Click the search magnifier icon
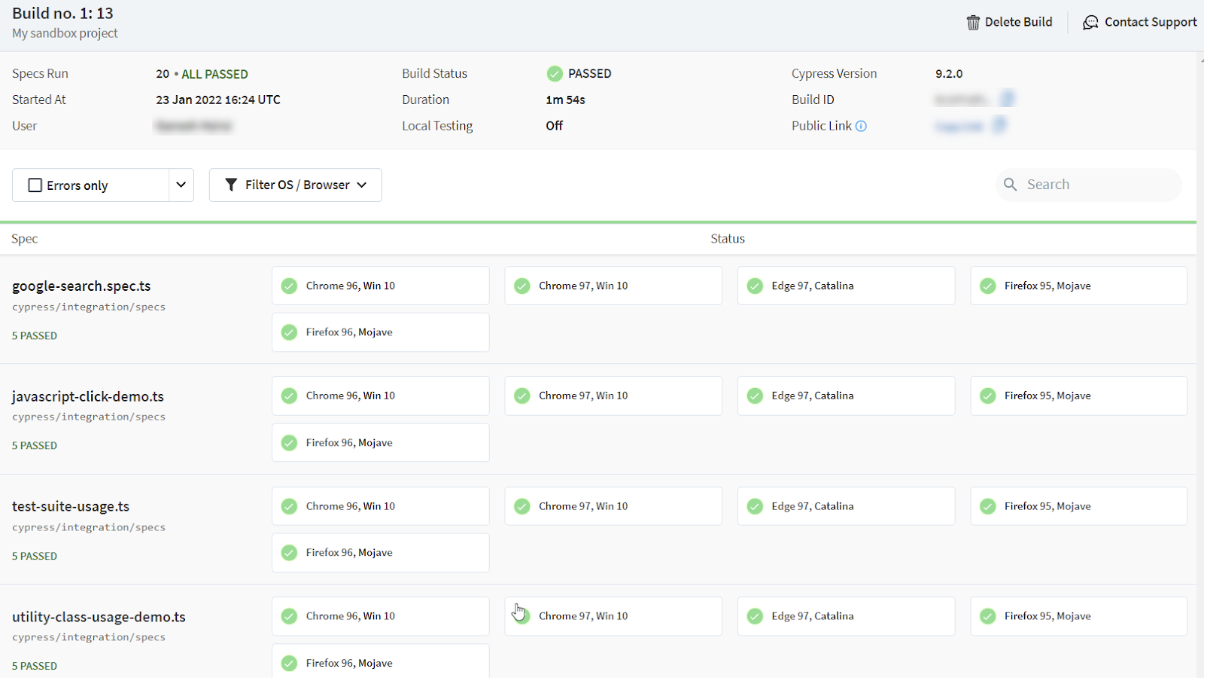Viewport: 1206px width, 682px height. [1010, 185]
